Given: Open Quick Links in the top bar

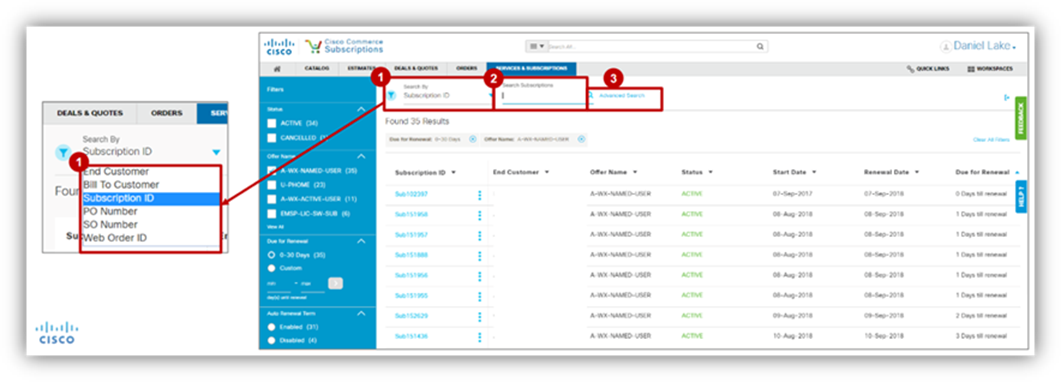Looking at the screenshot, I should pos(928,69).
